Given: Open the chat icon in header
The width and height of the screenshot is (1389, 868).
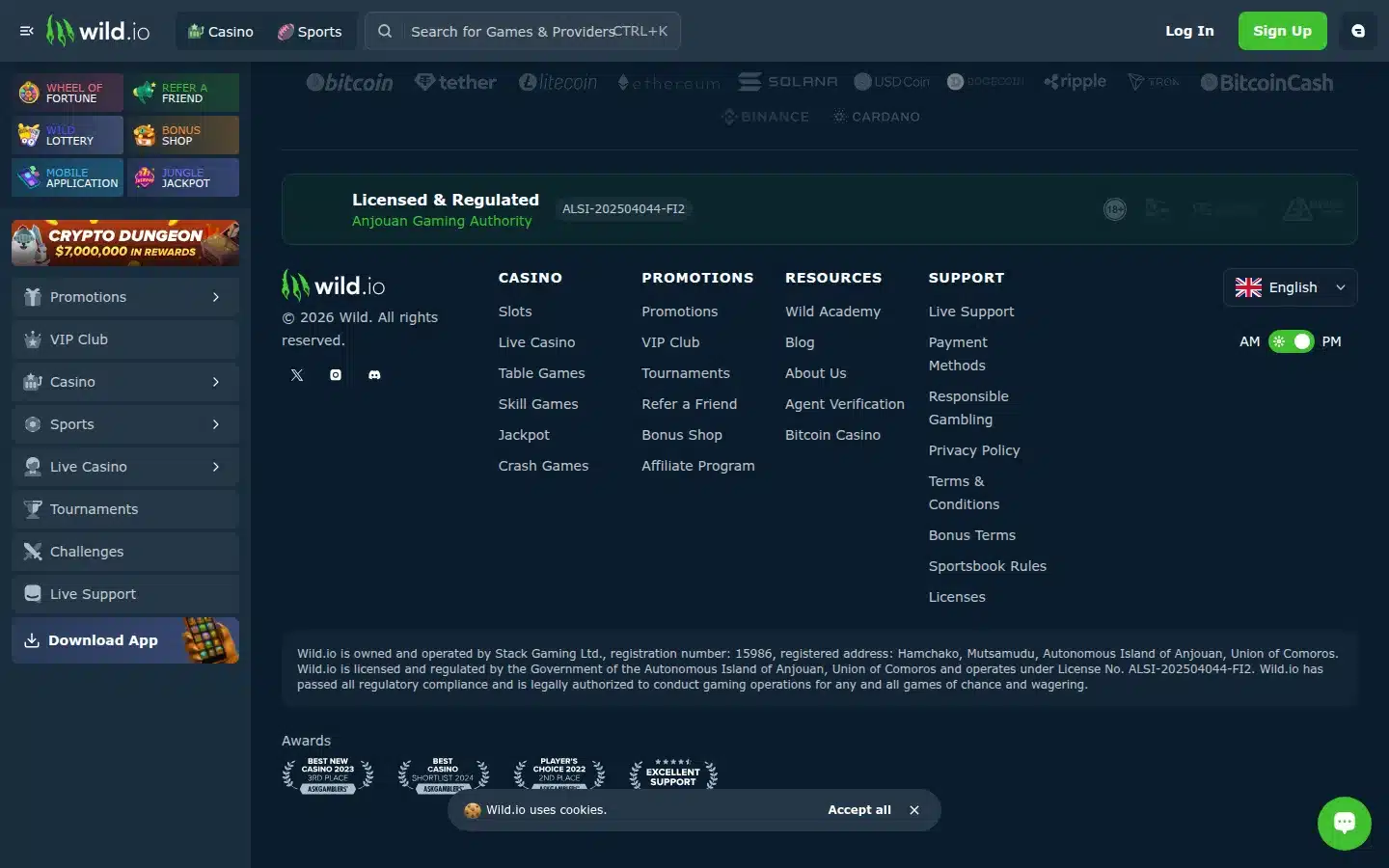Looking at the screenshot, I should click(x=1358, y=31).
